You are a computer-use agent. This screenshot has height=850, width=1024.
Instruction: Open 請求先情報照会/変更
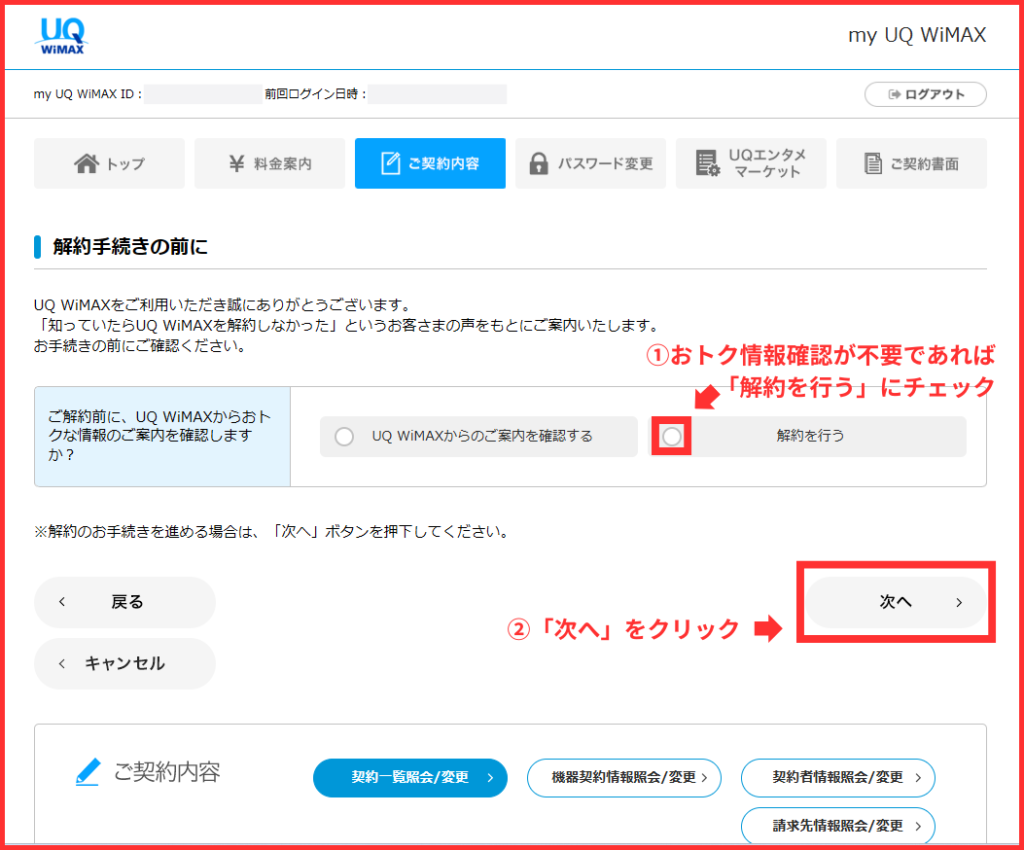pyautogui.click(x=838, y=826)
